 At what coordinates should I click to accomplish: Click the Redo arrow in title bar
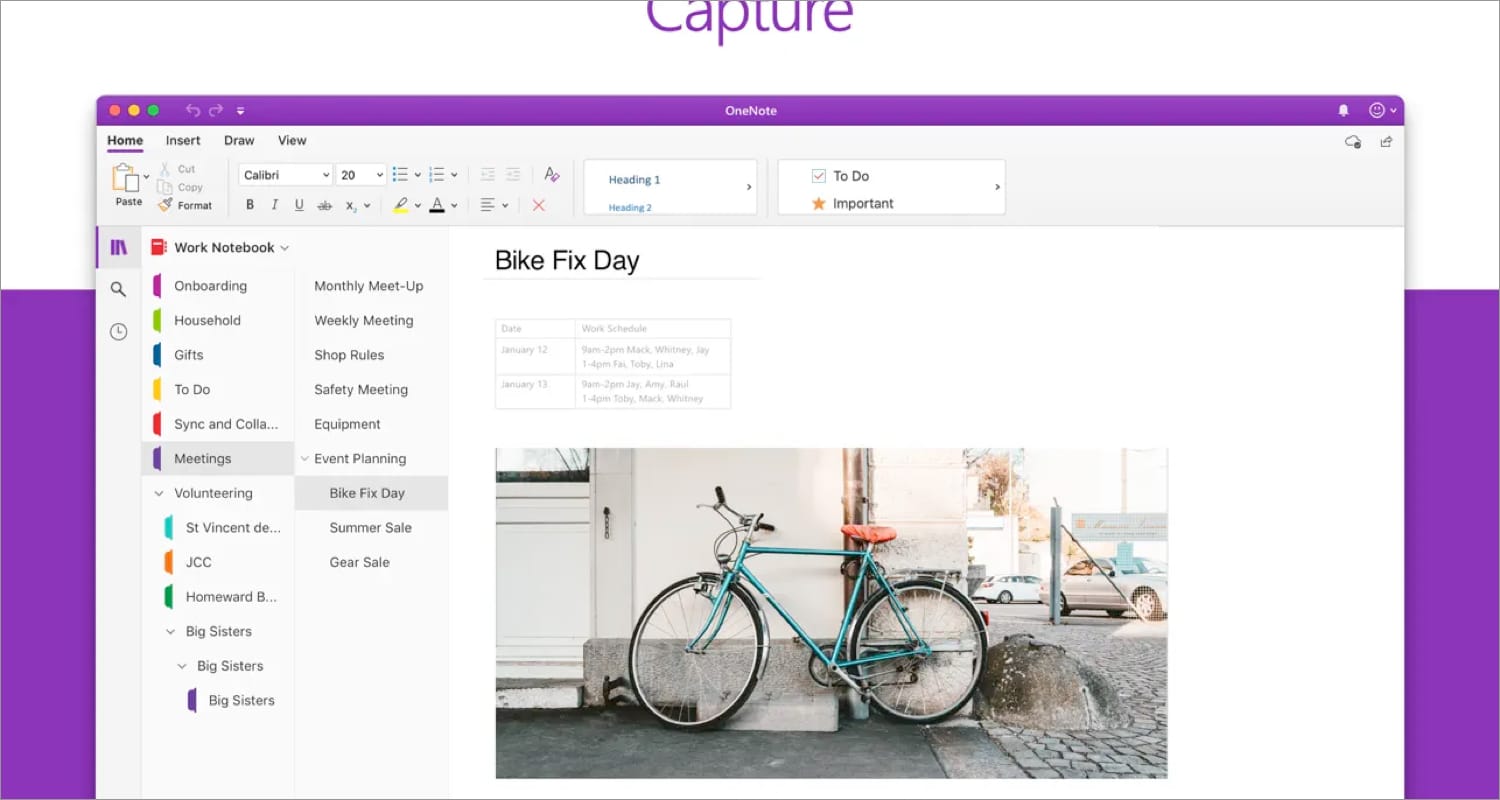pyautogui.click(x=215, y=110)
